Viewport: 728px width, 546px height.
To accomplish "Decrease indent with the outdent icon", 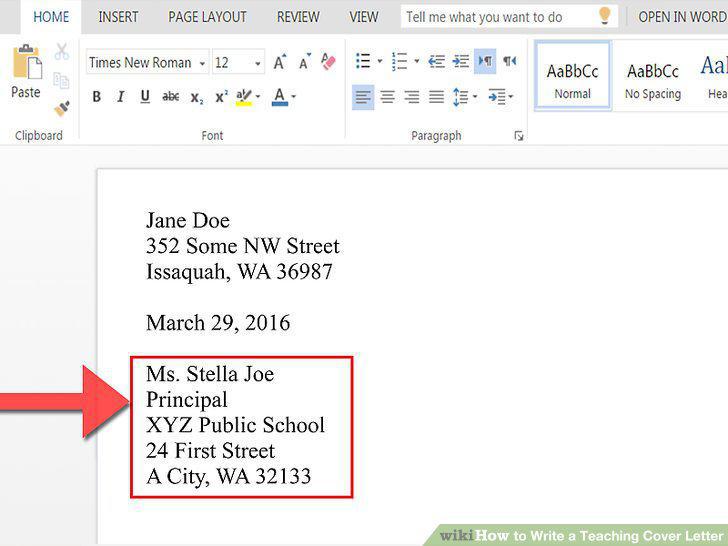I will (x=436, y=61).
